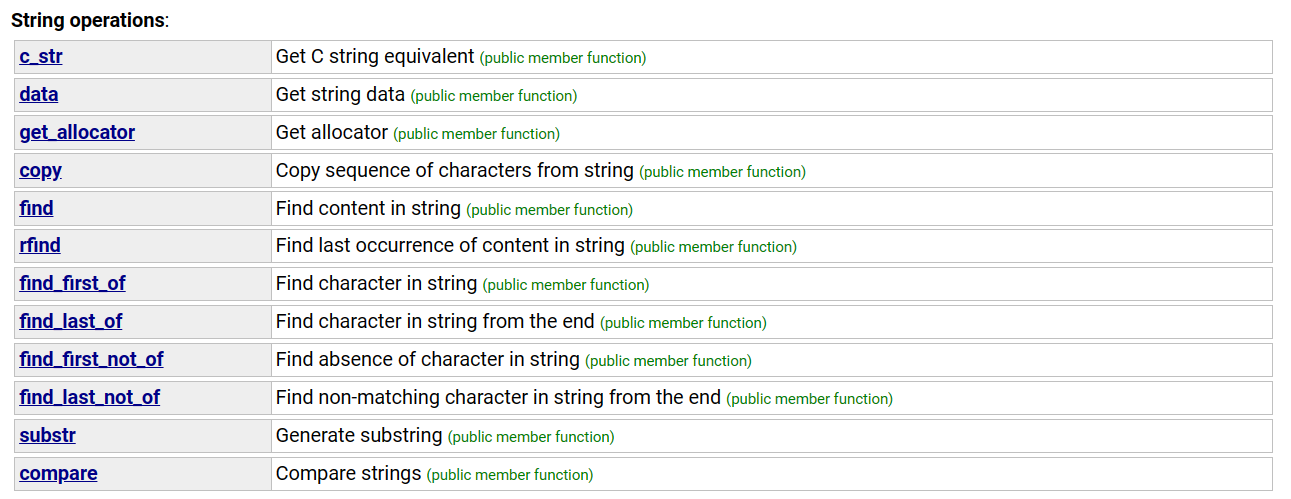Viewport: 1291px width, 499px height.
Task: Click the 'Compare strings' description cell
Action: (x=771, y=474)
